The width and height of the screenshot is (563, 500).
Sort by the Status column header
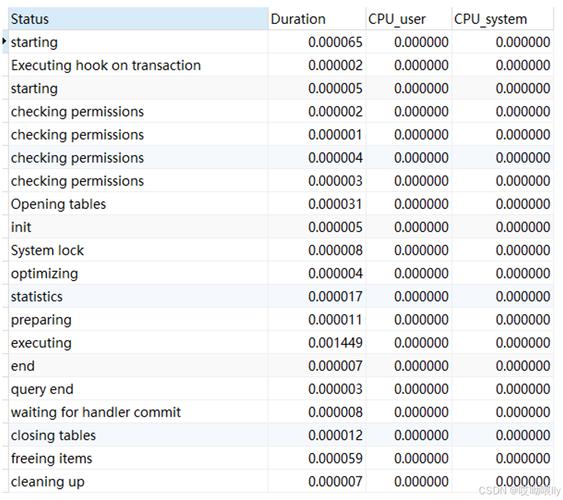138,19
